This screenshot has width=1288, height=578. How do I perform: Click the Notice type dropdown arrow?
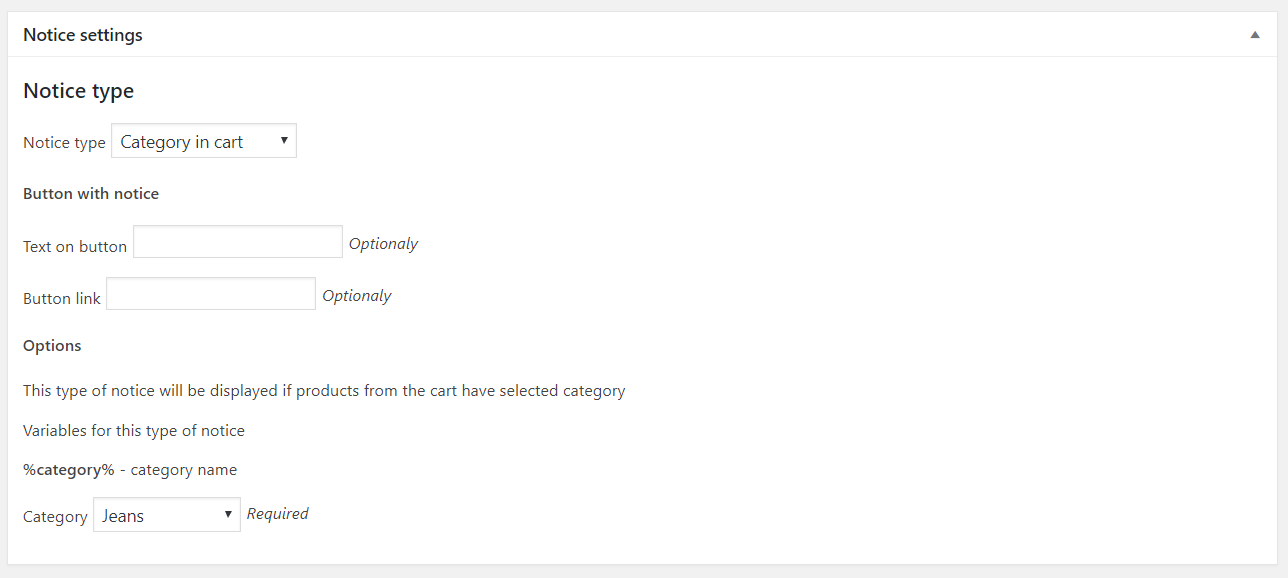click(285, 140)
